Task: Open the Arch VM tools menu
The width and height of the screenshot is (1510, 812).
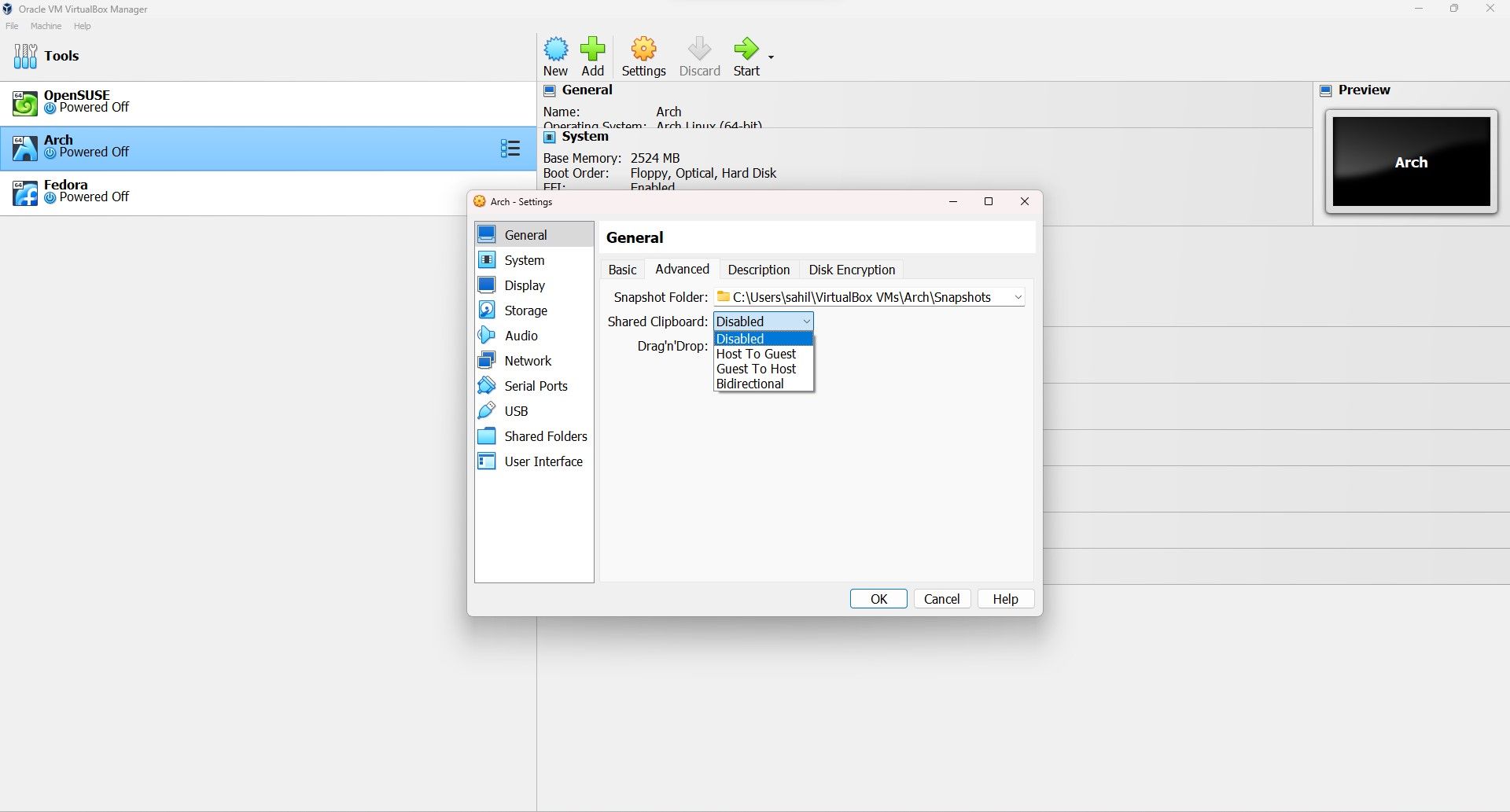Action: (510, 148)
